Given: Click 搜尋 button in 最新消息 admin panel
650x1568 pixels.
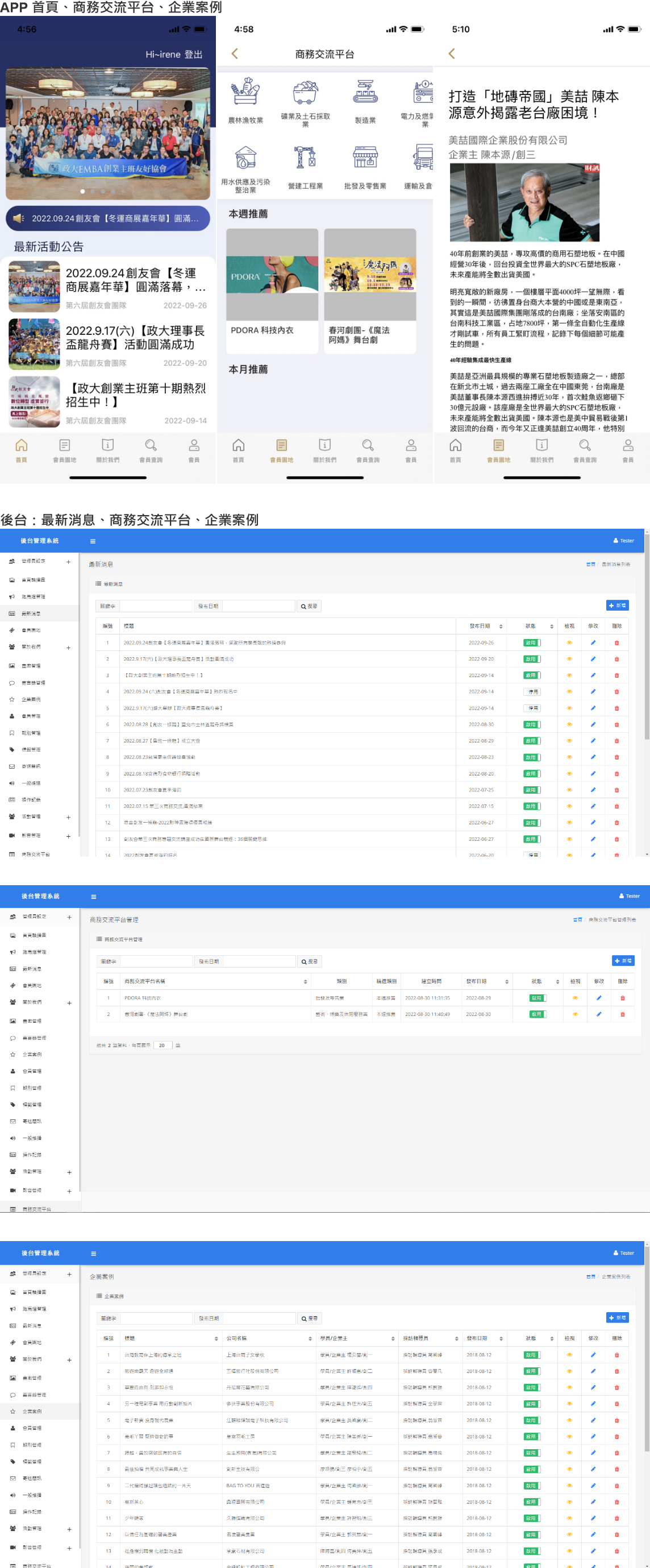Looking at the screenshot, I should [309, 606].
